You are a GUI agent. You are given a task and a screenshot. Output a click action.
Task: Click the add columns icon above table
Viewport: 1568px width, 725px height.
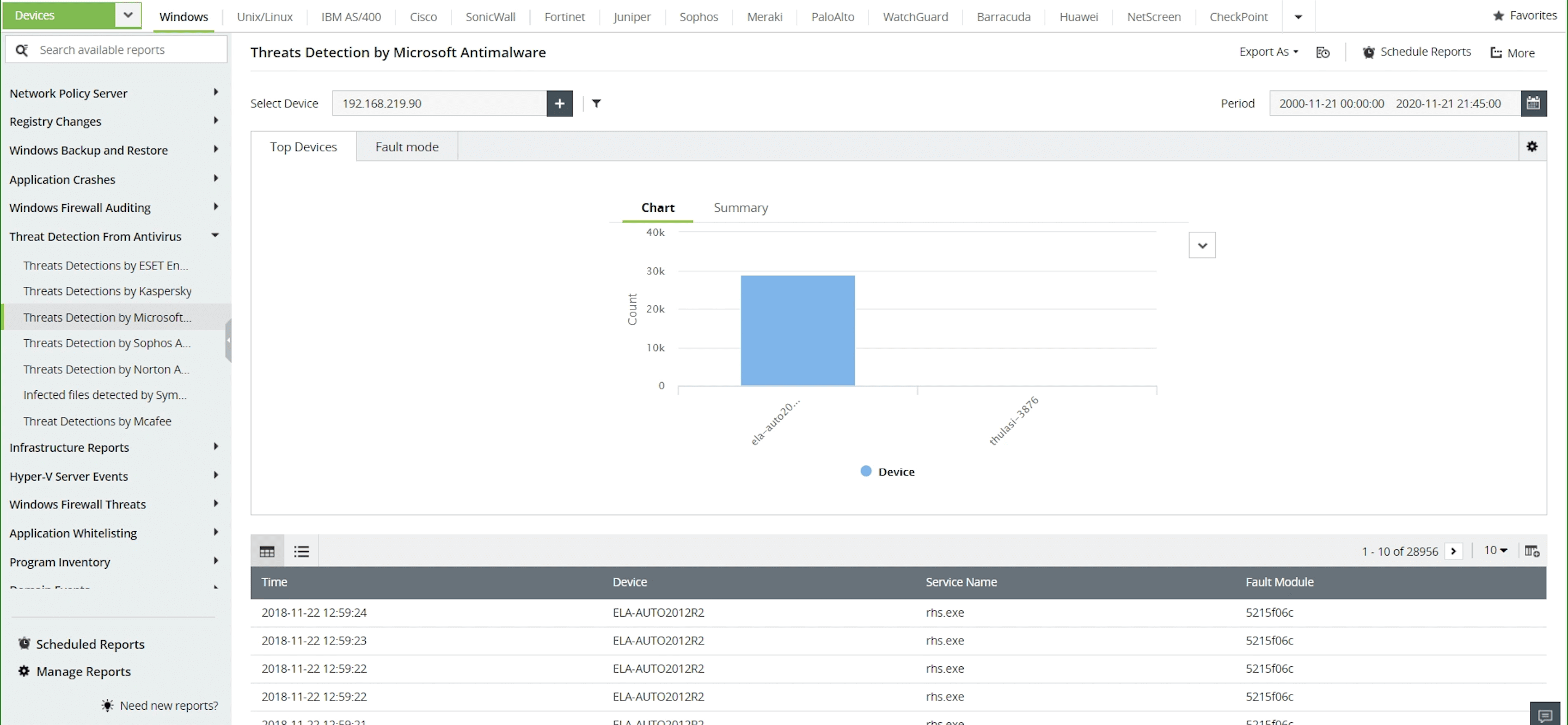[1532, 551]
